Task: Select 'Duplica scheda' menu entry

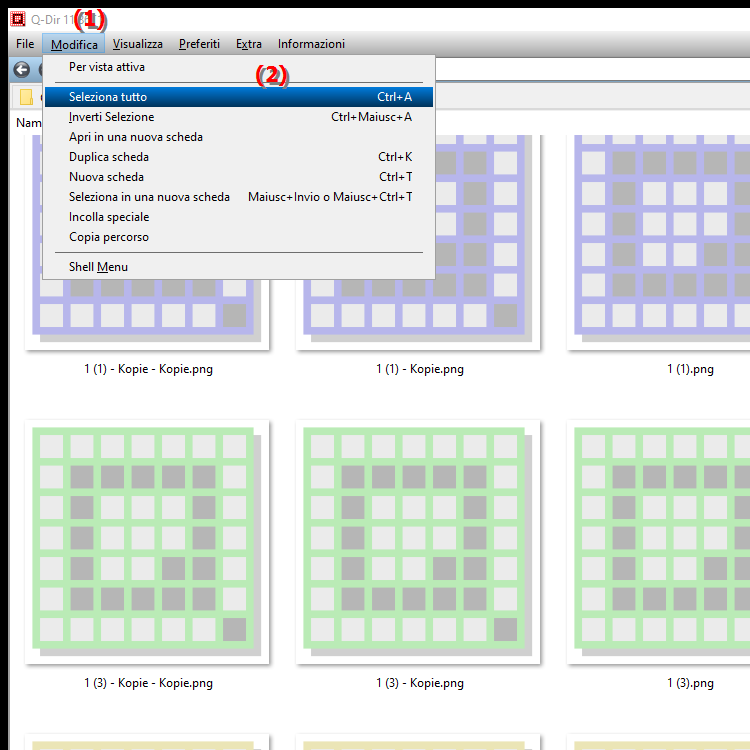Action: point(239,157)
